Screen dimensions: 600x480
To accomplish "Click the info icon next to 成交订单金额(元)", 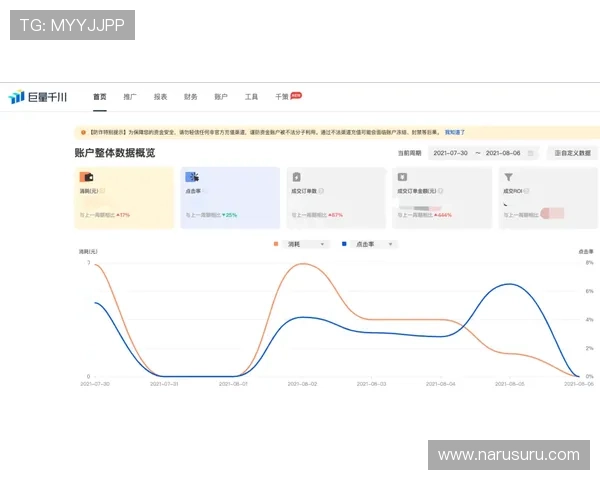I will (x=440, y=191).
